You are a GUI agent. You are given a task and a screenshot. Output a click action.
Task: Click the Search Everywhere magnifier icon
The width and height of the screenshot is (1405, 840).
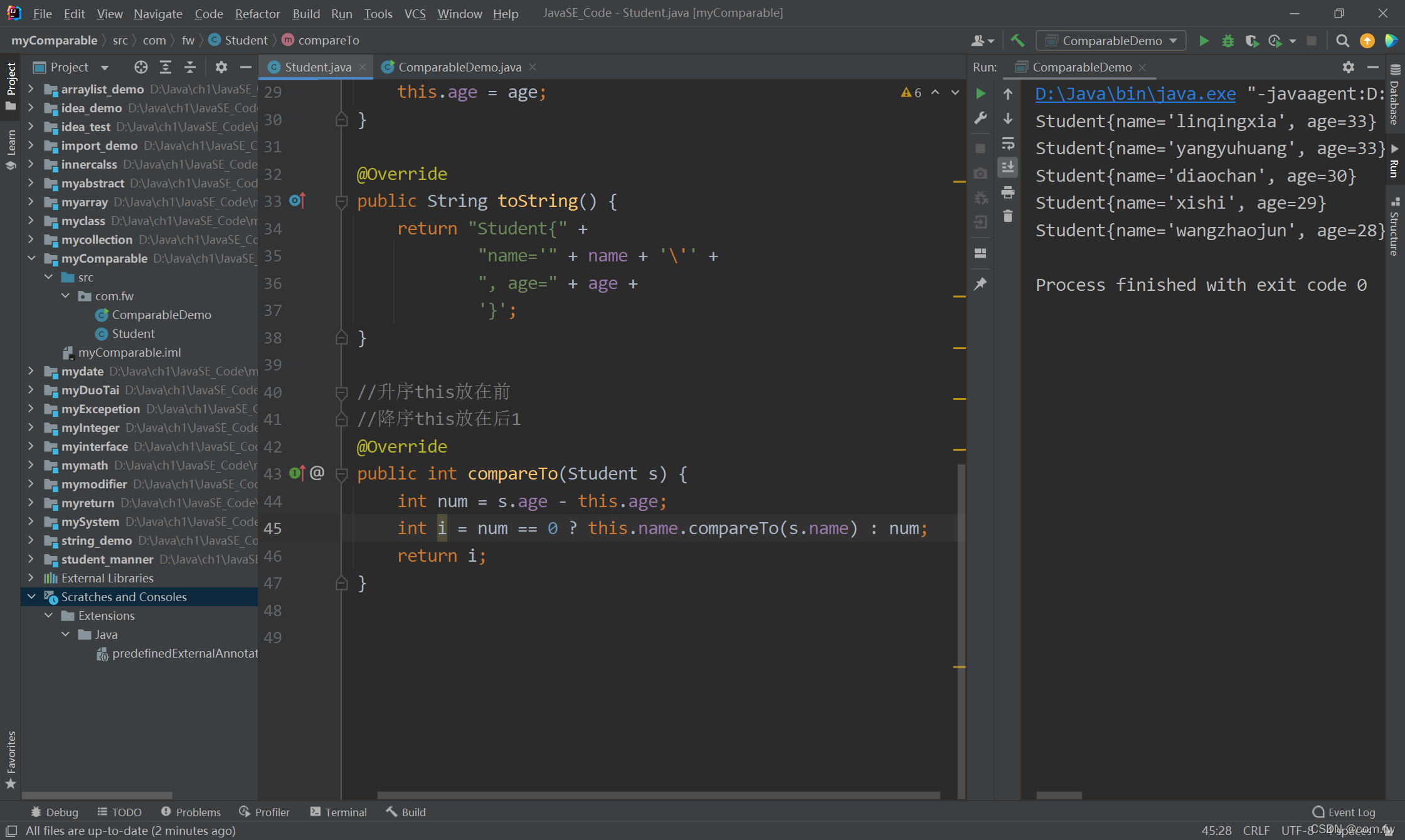coord(1342,41)
